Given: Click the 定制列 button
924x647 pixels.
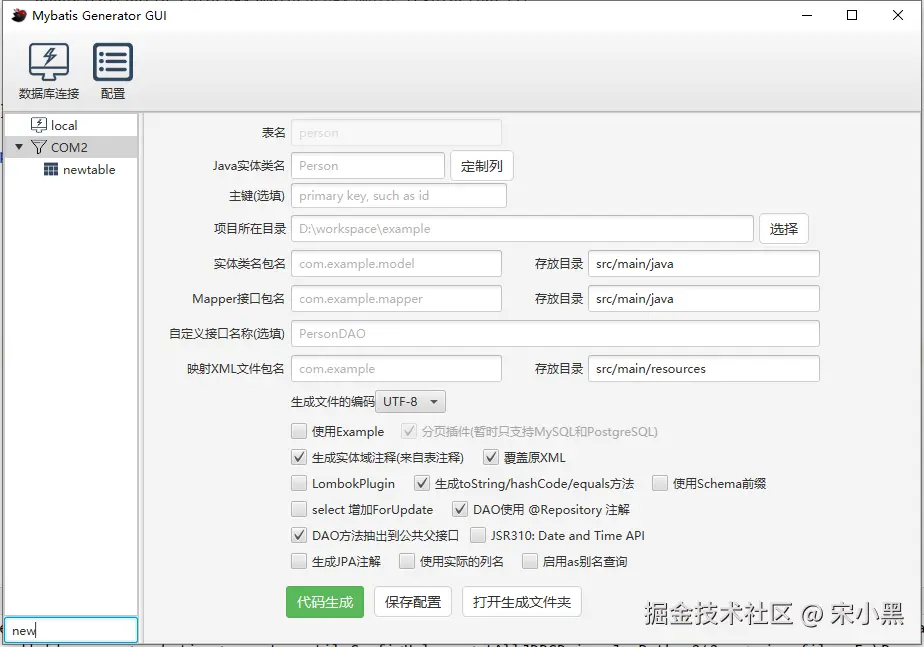Looking at the screenshot, I should click(481, 166).
